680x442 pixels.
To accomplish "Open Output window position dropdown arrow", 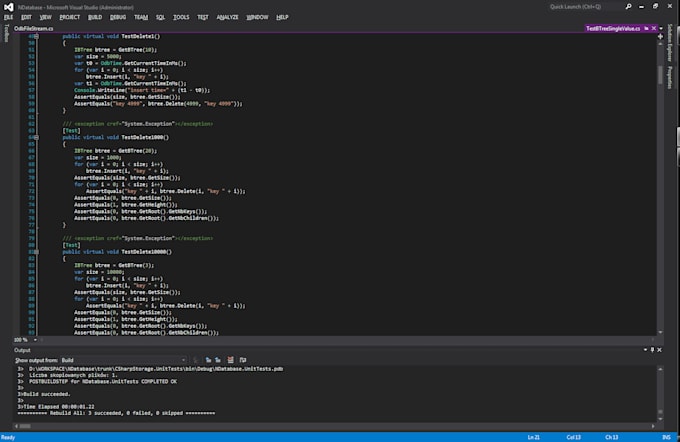I will (x=645, y=350).
